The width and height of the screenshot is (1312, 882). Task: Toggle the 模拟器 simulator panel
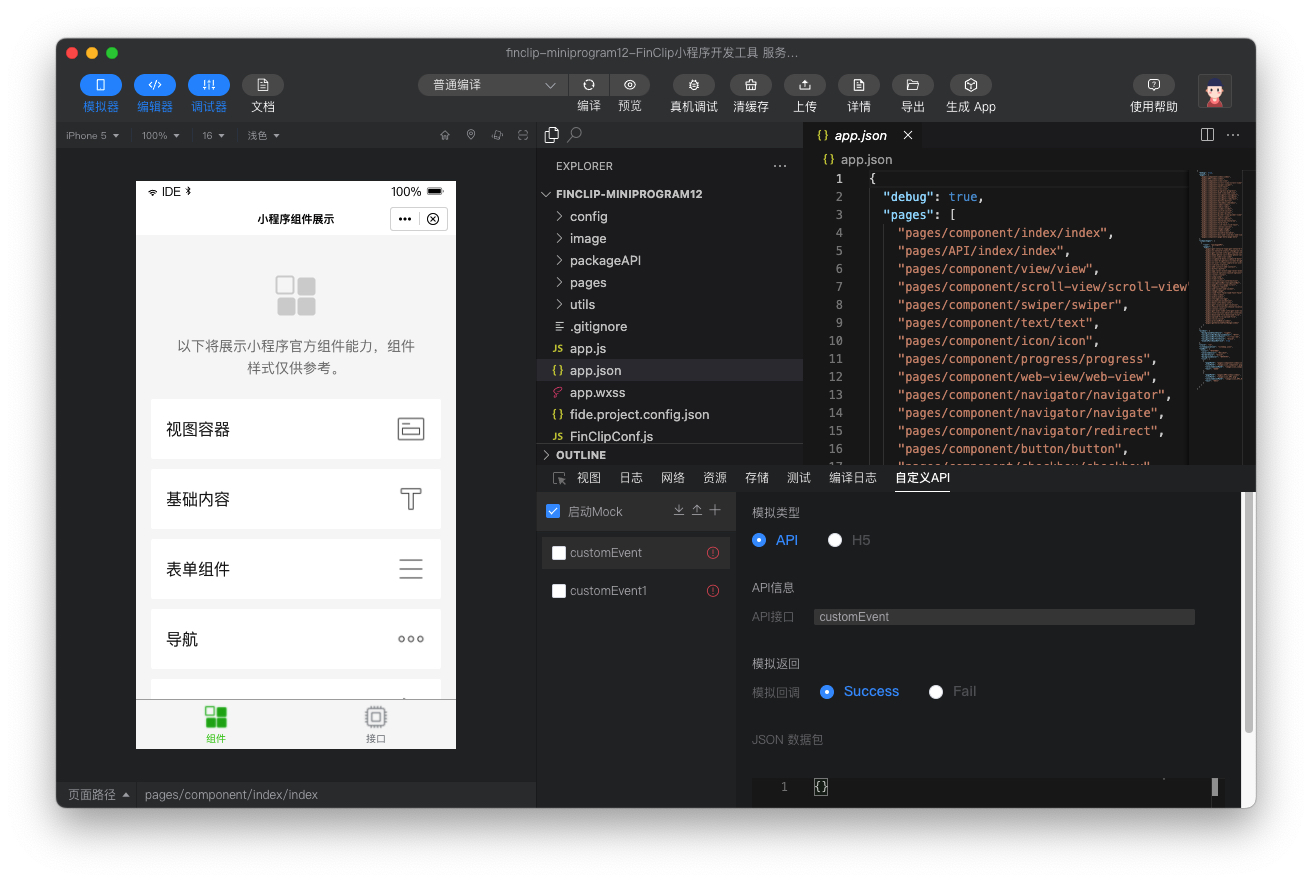pyautogui.click(x=101, y=85)
